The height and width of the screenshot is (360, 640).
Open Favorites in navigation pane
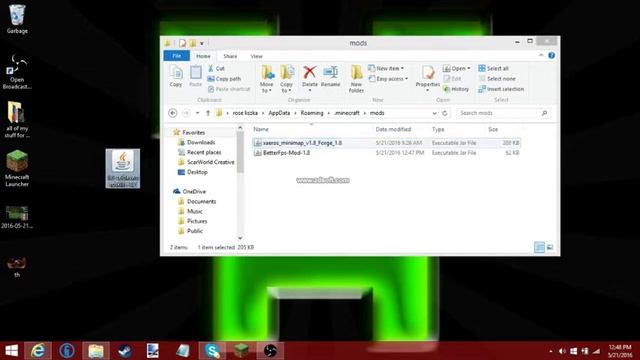coord(193,132)
